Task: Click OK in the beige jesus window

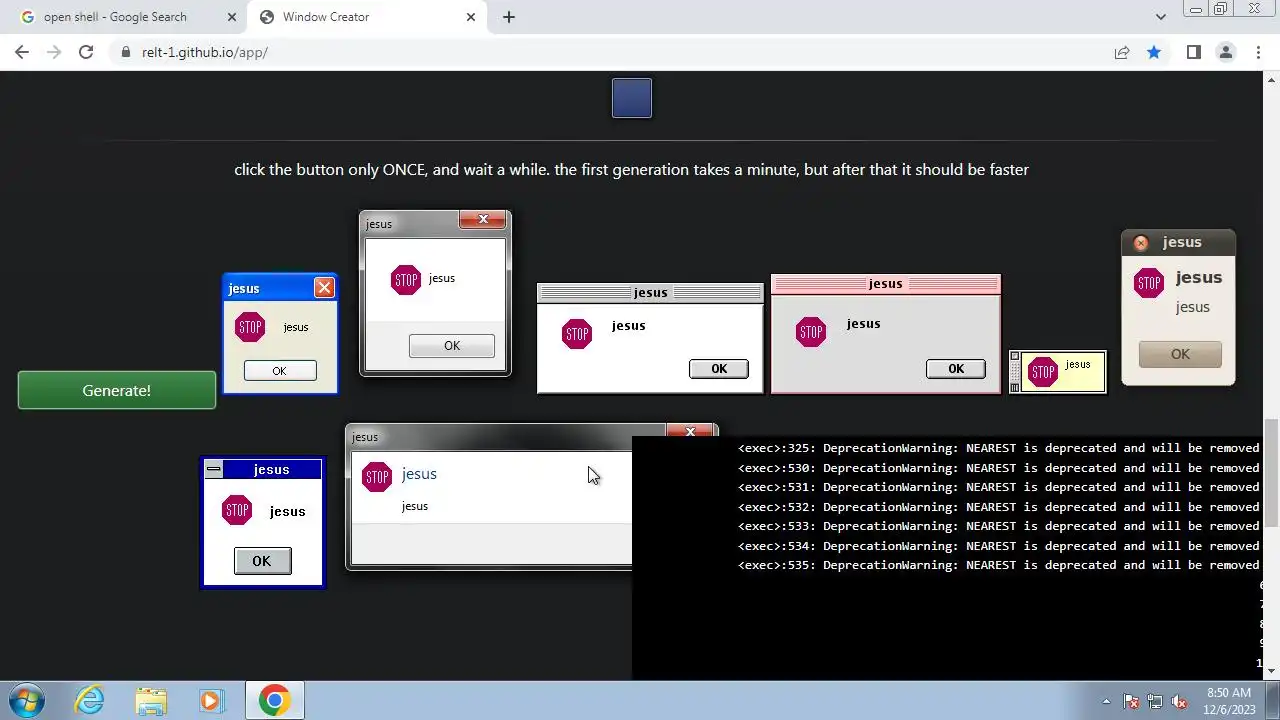Action: tap(1180, 354)
